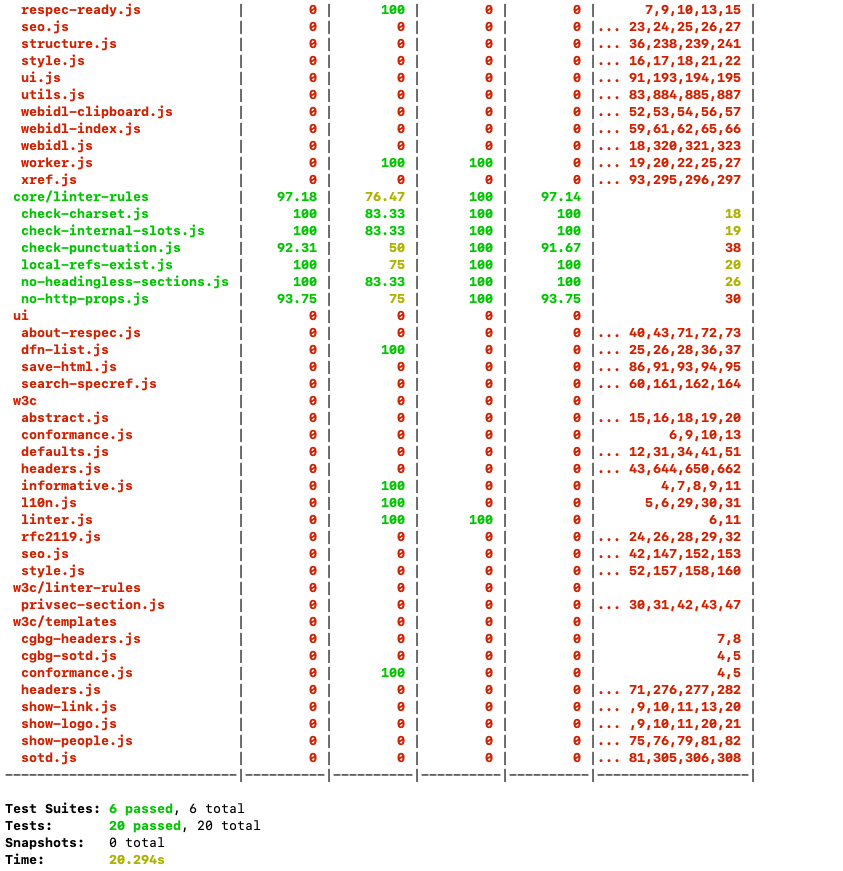
Task: Click cgbg-sotd.js file name
Action: 69,656
